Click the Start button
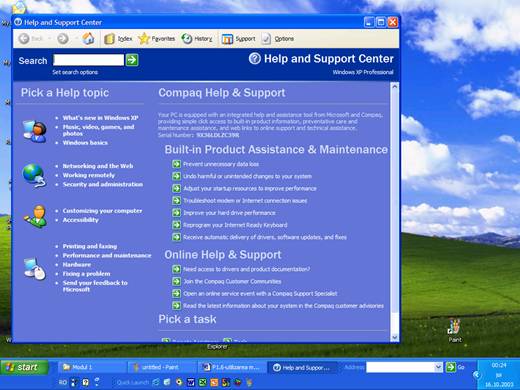The width and height of the screenshot is (520, 390). tap(24, 367)
